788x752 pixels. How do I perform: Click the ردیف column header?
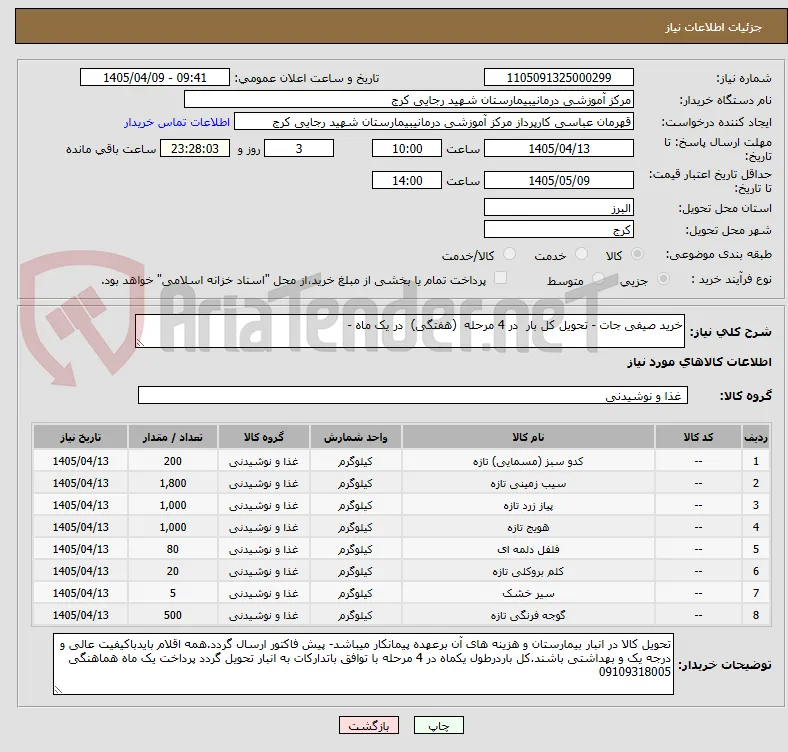click(x=756, y=437)
